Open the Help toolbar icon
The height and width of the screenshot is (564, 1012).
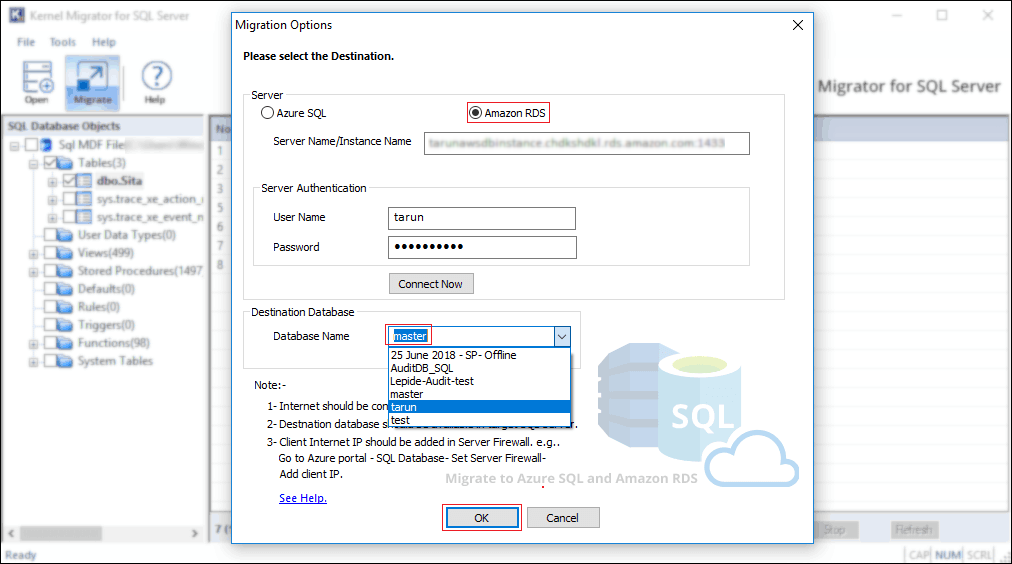[156, 82]
